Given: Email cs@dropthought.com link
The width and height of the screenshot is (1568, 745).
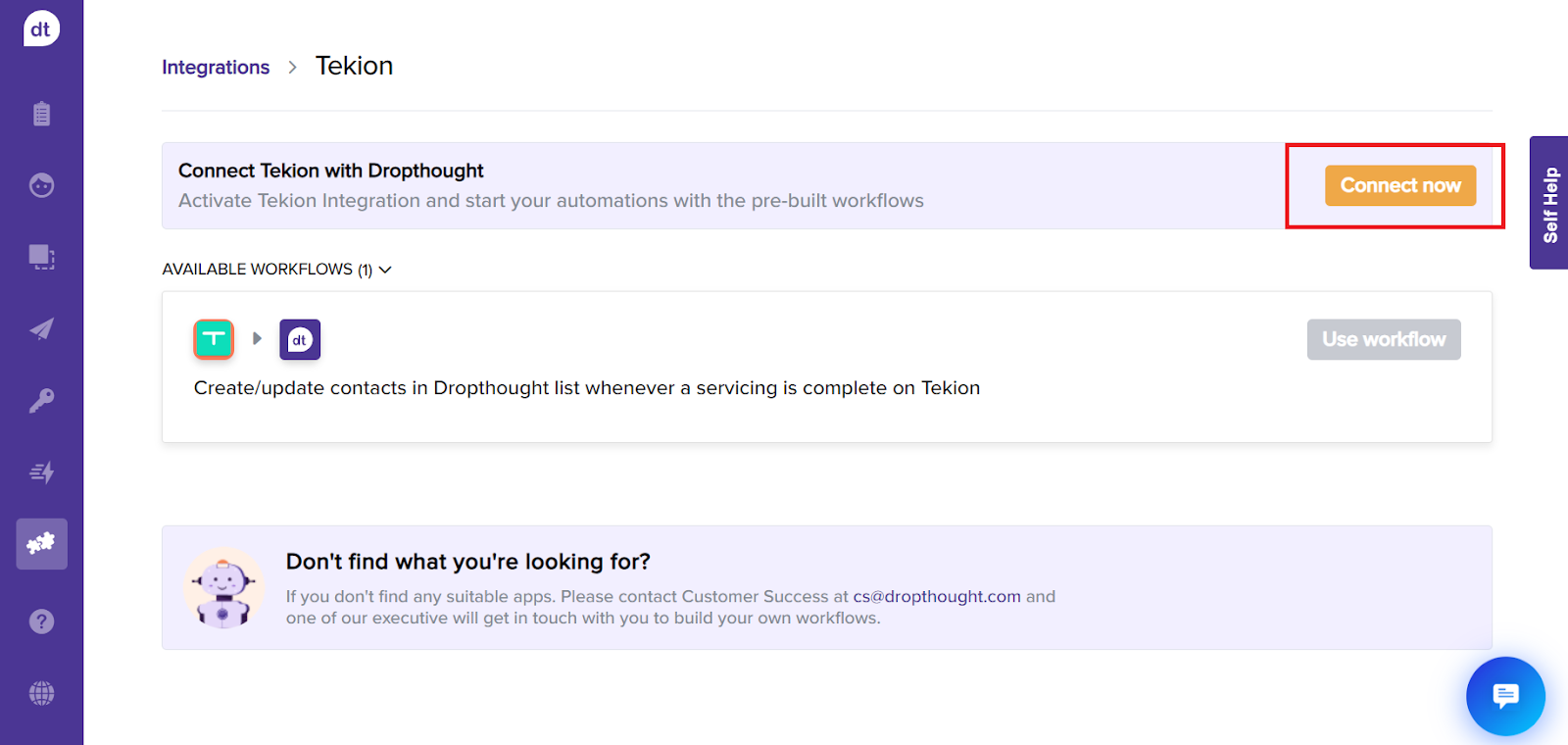Looking at the screenshot, I should [936, 596].
